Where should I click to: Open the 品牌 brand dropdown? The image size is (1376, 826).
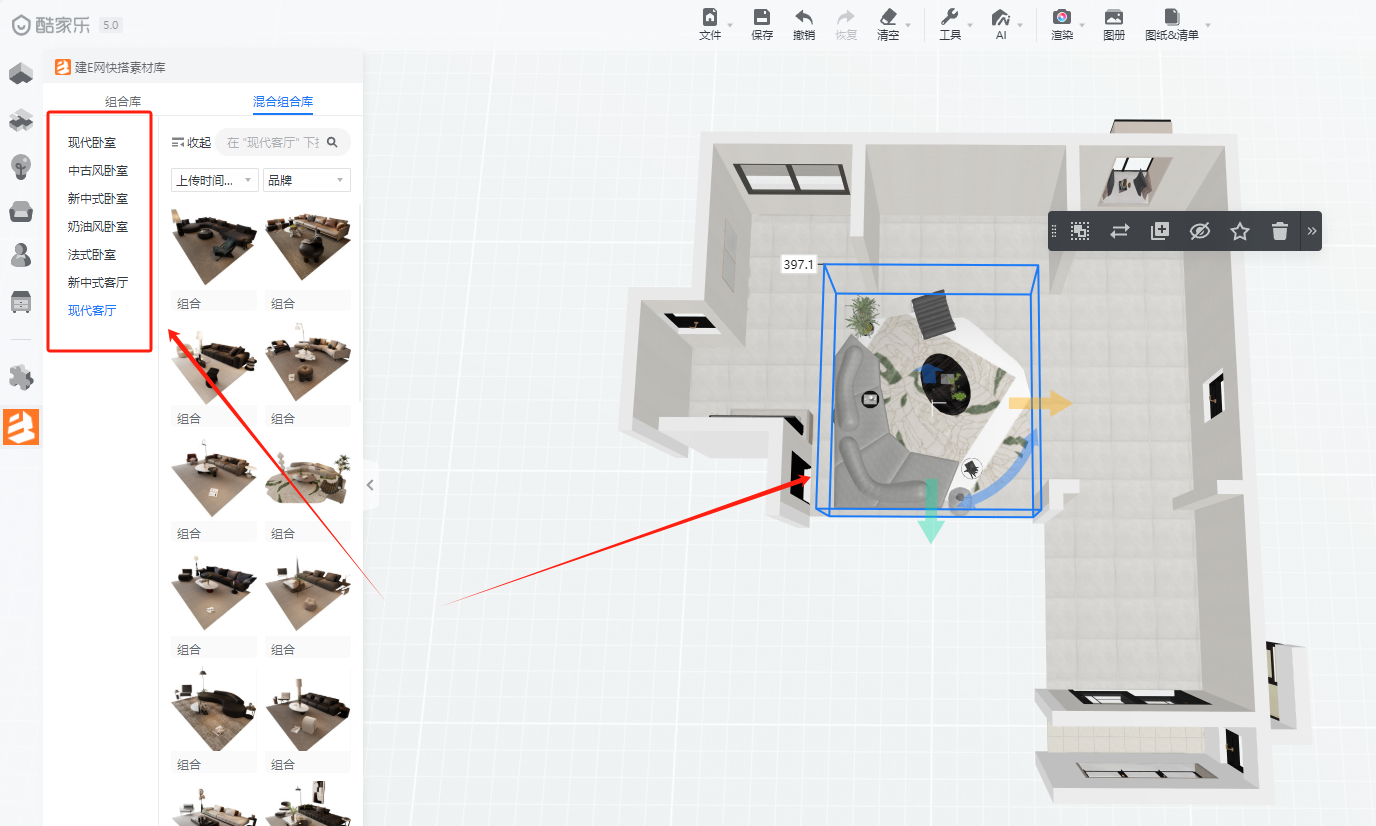[x=306, y=180]
